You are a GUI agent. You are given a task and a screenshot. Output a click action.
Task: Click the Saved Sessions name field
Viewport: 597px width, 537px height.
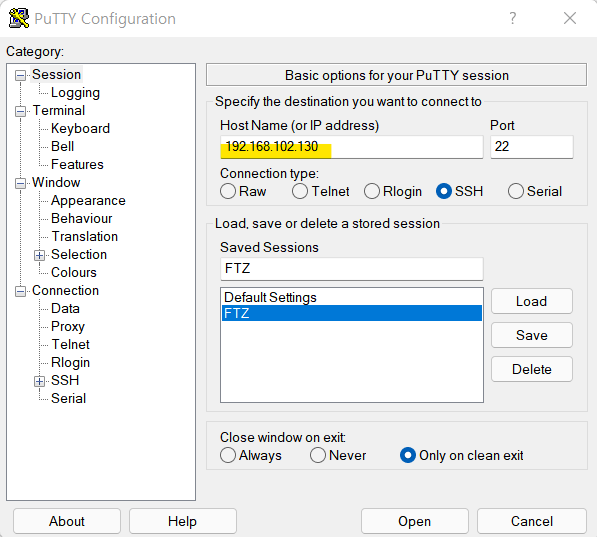351,269
